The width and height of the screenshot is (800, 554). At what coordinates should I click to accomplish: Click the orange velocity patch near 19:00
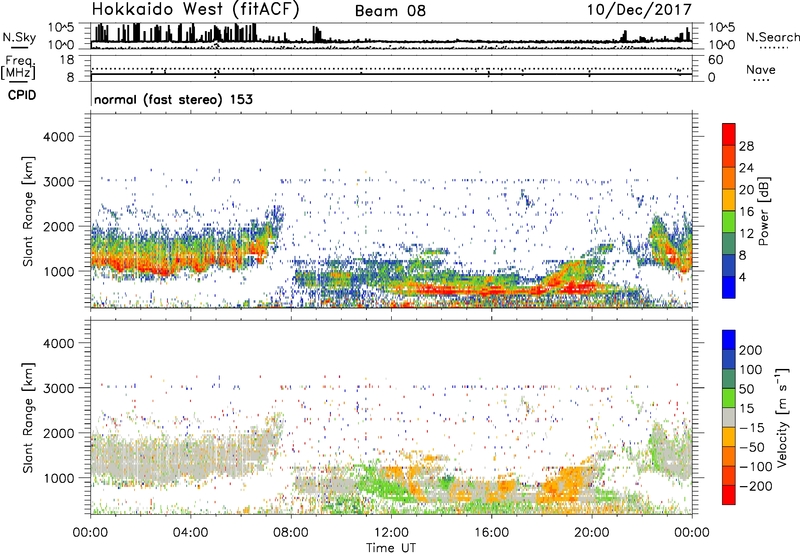point(564,482)
